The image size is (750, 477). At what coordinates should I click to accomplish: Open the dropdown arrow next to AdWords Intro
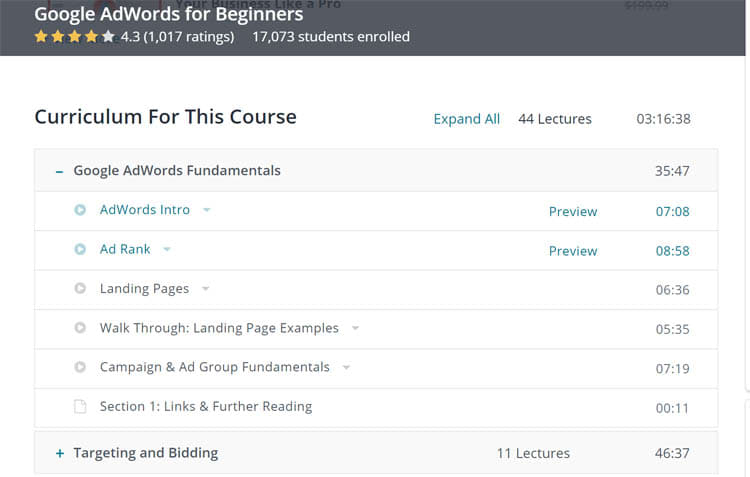coord(207,210)
